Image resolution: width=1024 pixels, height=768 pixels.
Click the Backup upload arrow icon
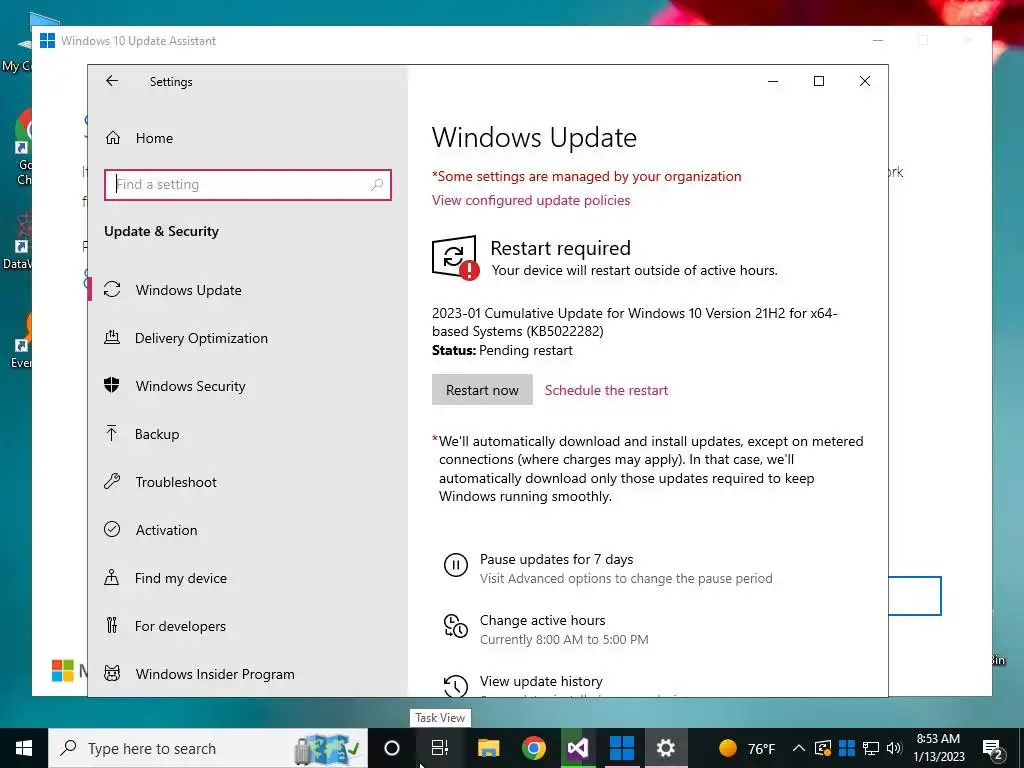click(x=112, y=434)
